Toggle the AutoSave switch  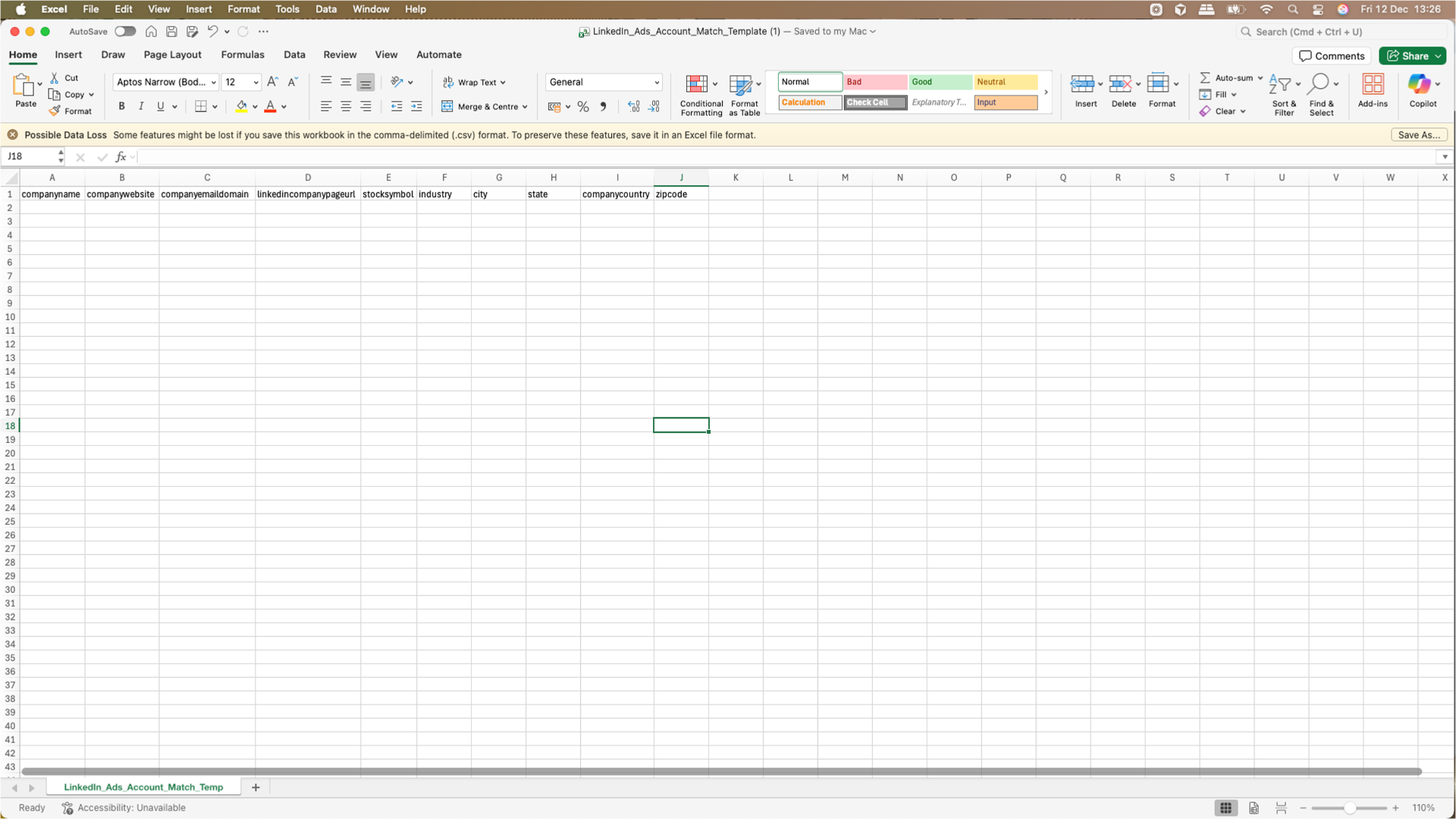point(125,32)
